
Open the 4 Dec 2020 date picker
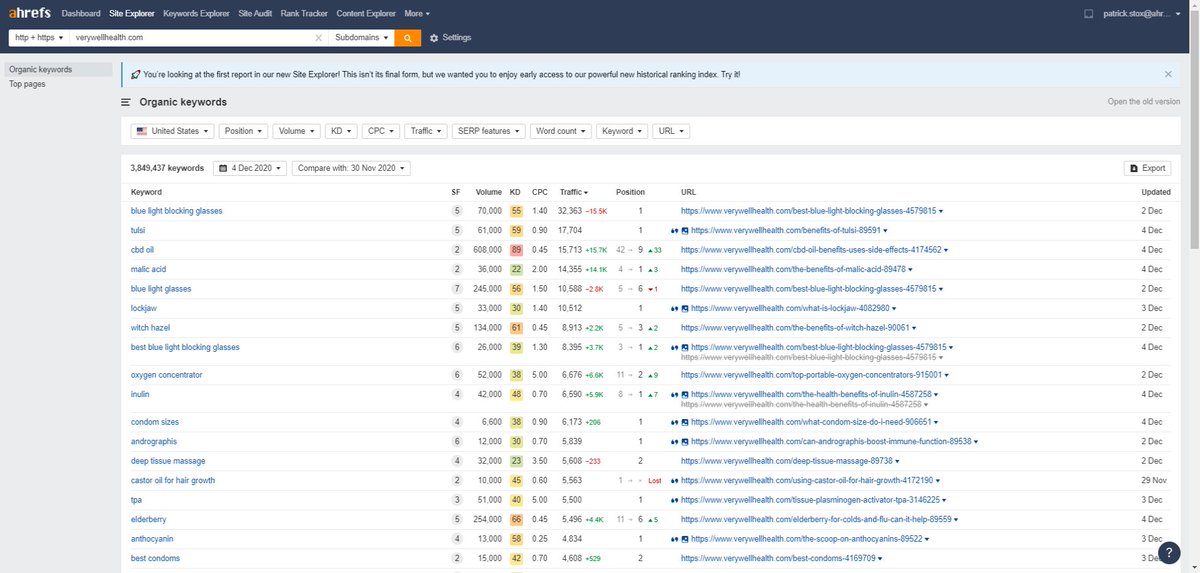coord(250,168)
